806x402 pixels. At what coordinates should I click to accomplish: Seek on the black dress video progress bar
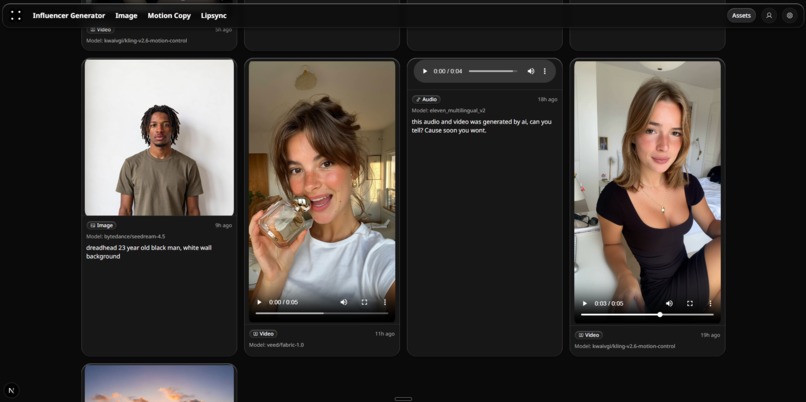point(647,314)
